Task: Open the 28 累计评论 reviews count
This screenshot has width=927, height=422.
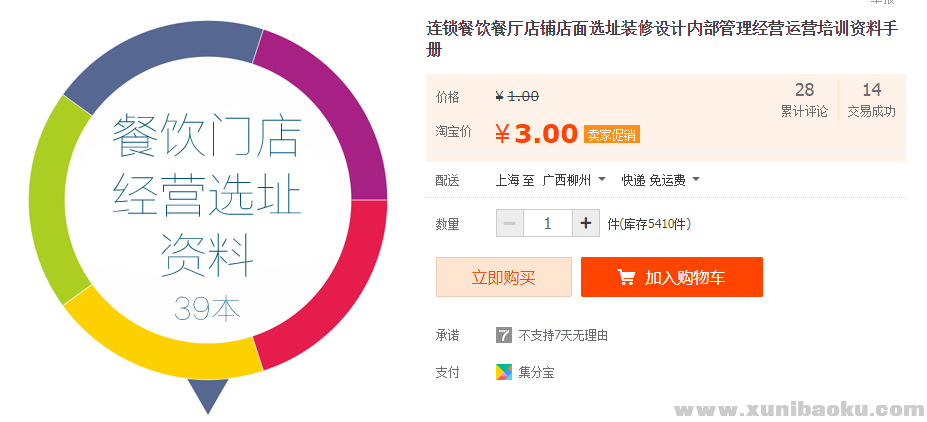Action: [804, 100]
